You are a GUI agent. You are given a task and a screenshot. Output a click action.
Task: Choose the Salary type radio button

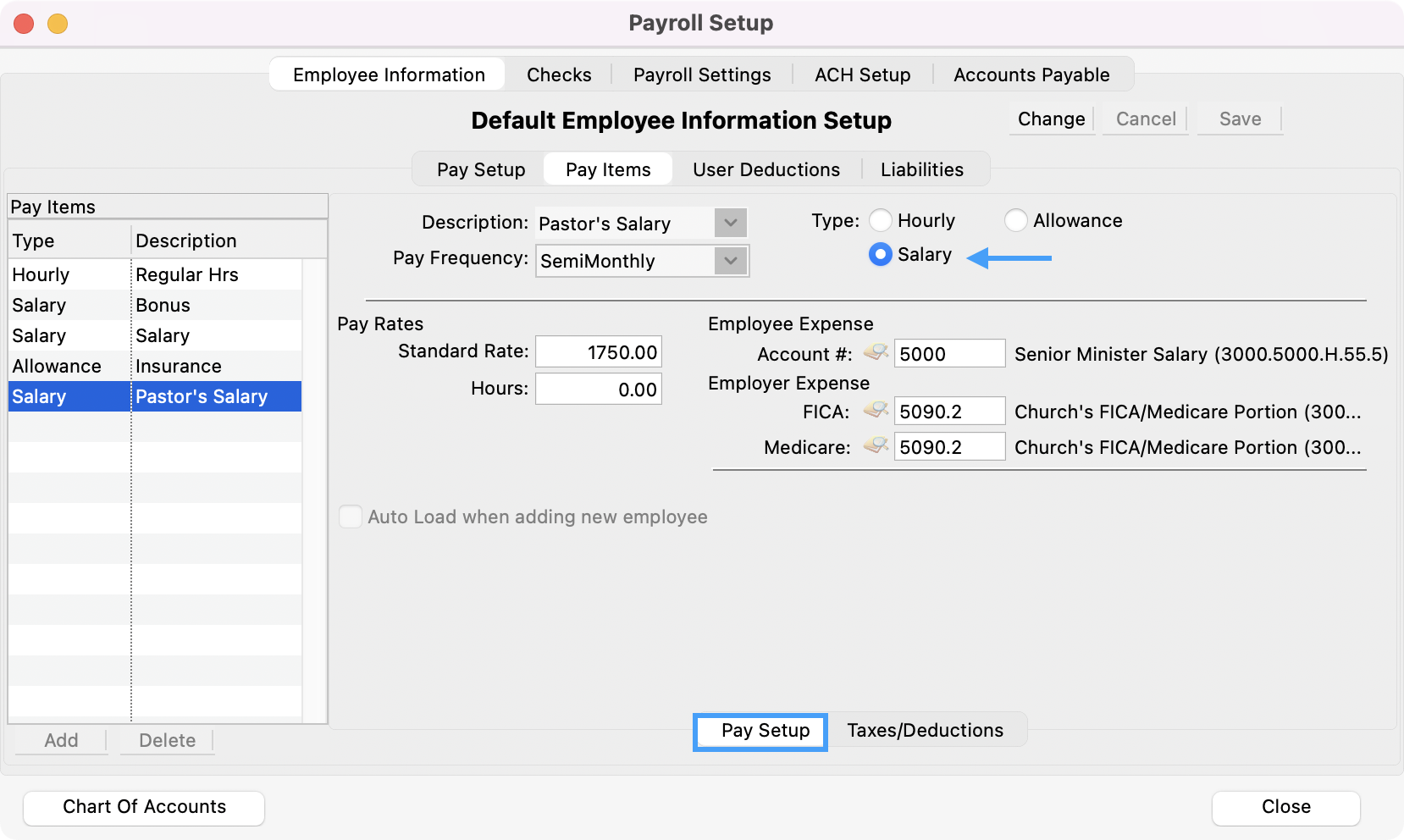pos(881,254)
